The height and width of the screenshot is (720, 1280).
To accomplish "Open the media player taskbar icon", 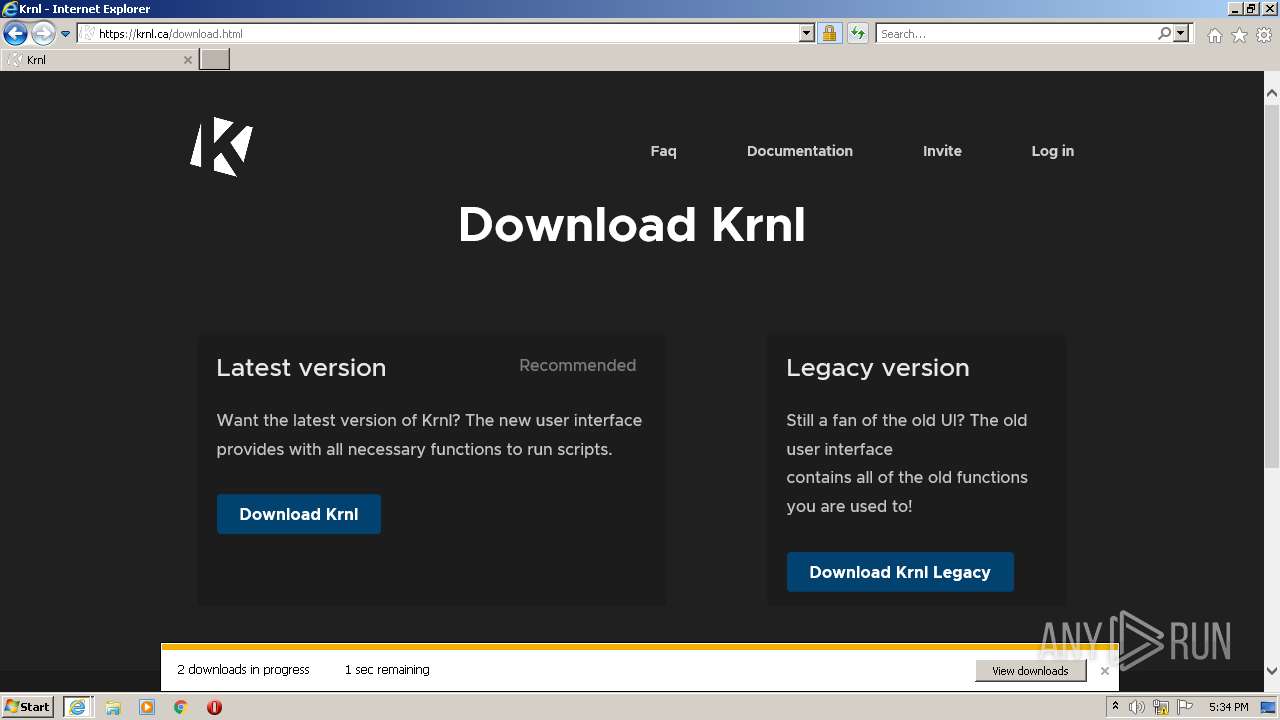I will click(x=147, y=707).
